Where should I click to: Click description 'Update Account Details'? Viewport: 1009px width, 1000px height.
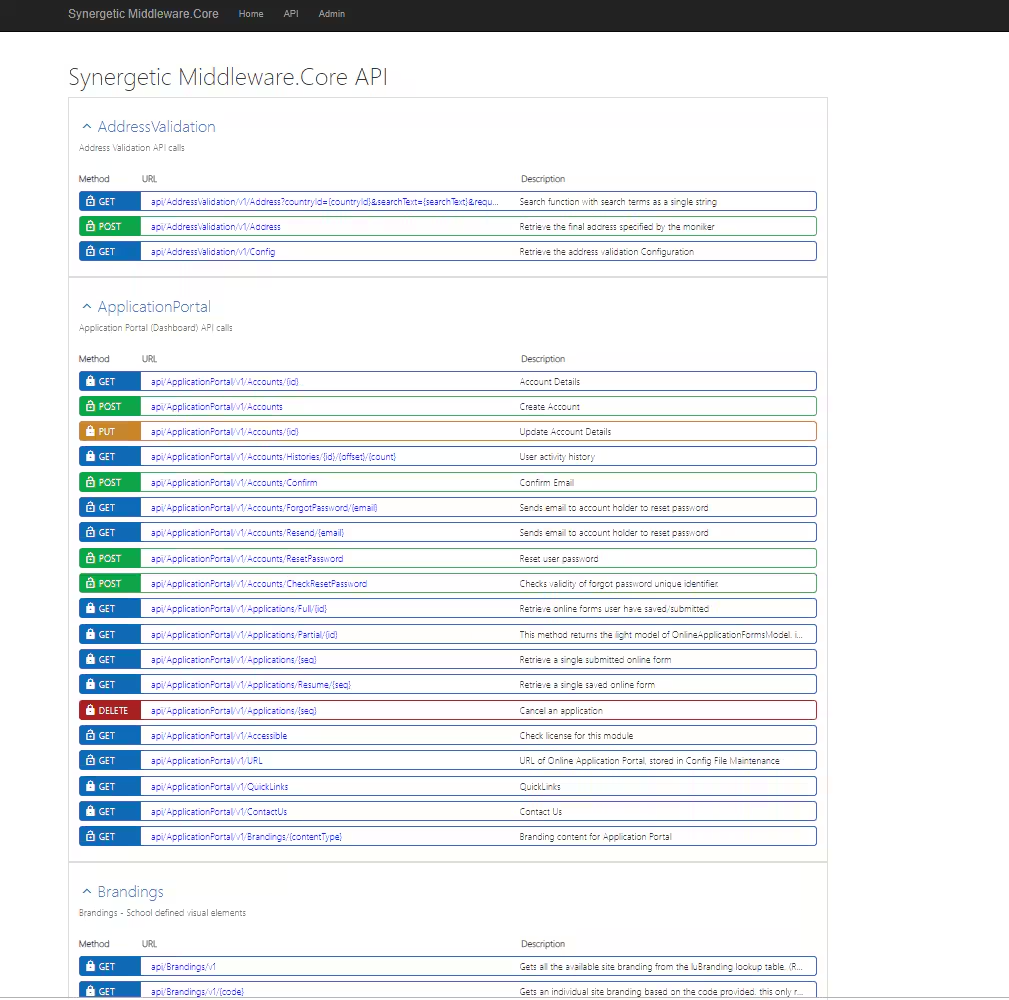pos(565,432)
